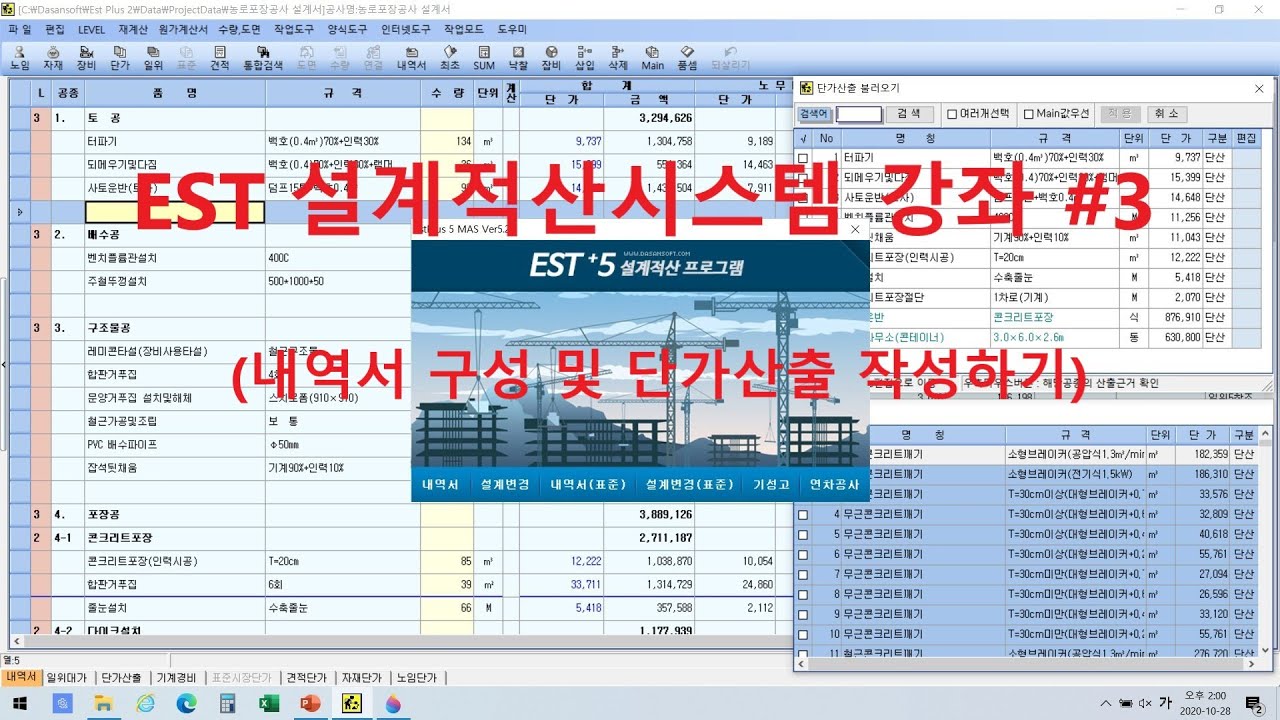
Task: Check row 5 무근콘크리트깨기 checkbox
Action: pyautogui.click(x=802, y=534)
